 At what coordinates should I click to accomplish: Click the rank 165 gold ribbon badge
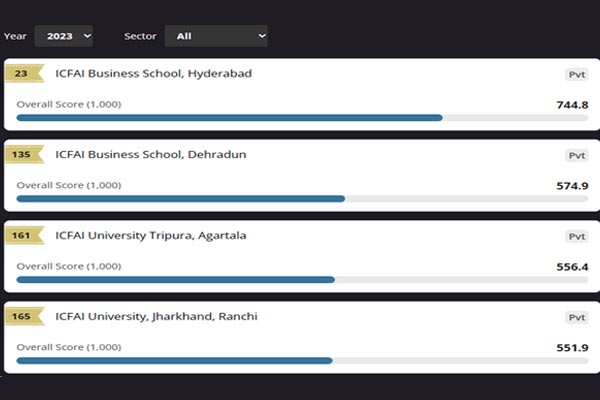(x=24, y=316)
